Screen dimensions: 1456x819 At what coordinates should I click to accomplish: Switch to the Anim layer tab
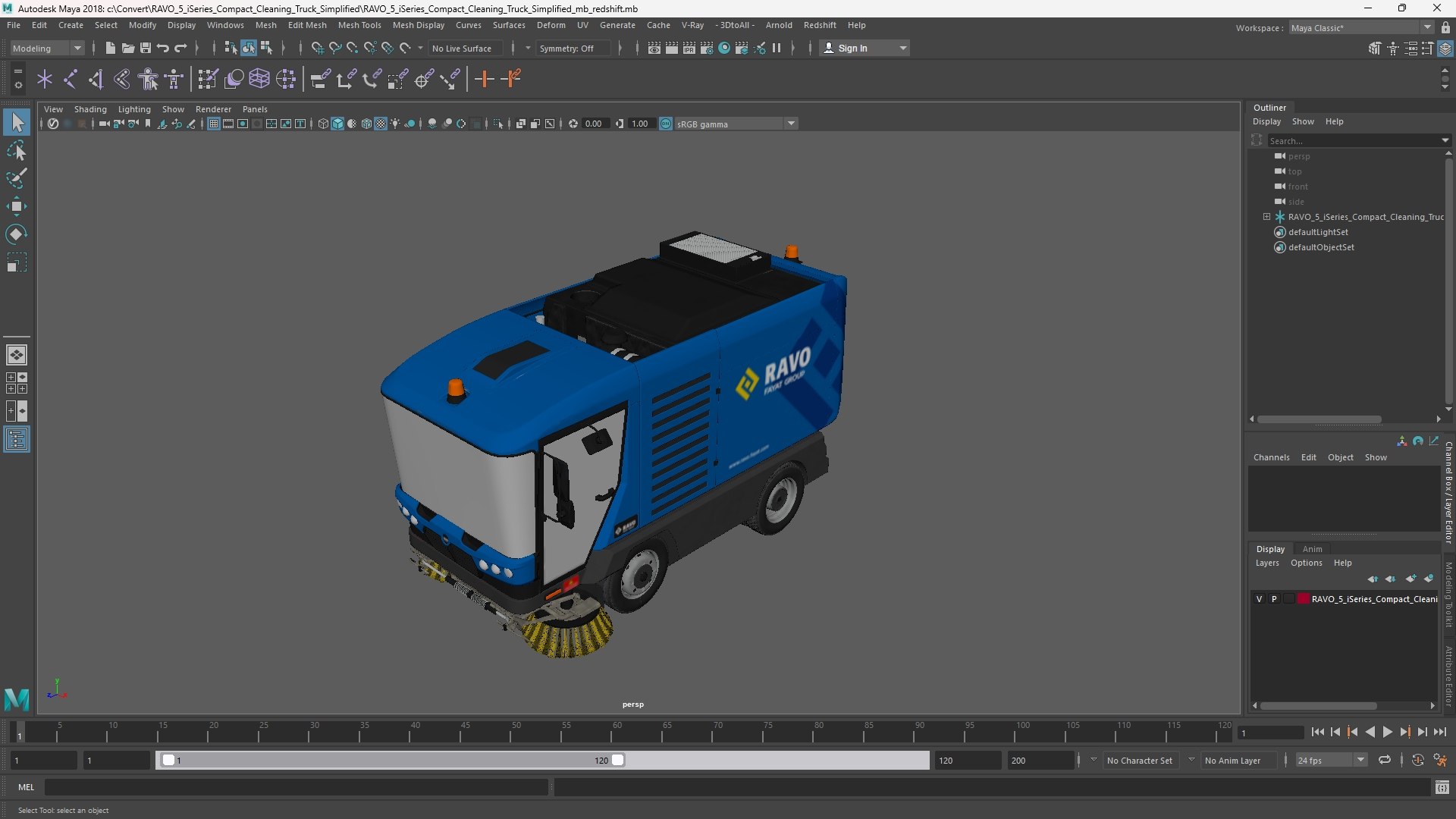point(1312,549)
